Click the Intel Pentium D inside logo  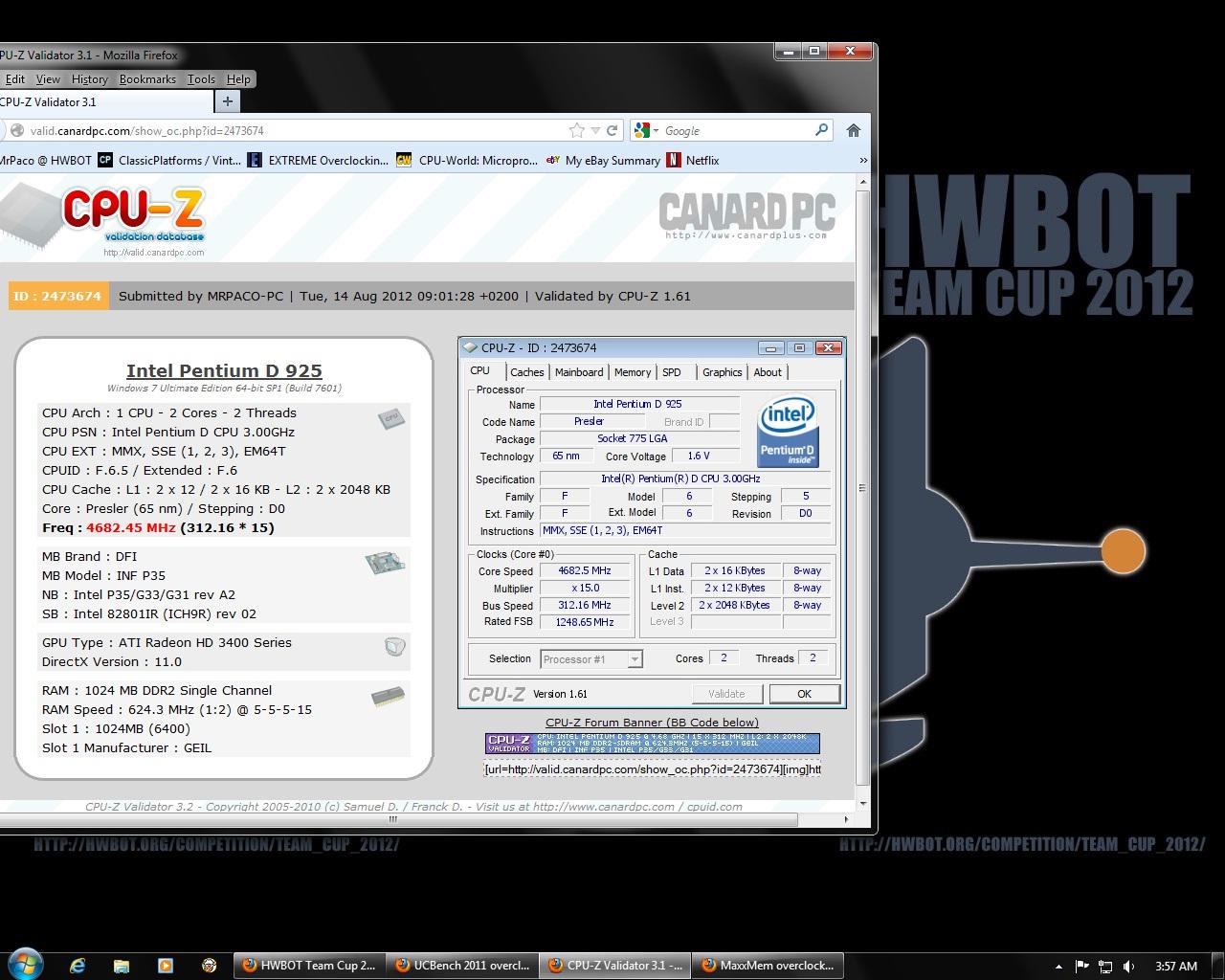tap(788, 433)
